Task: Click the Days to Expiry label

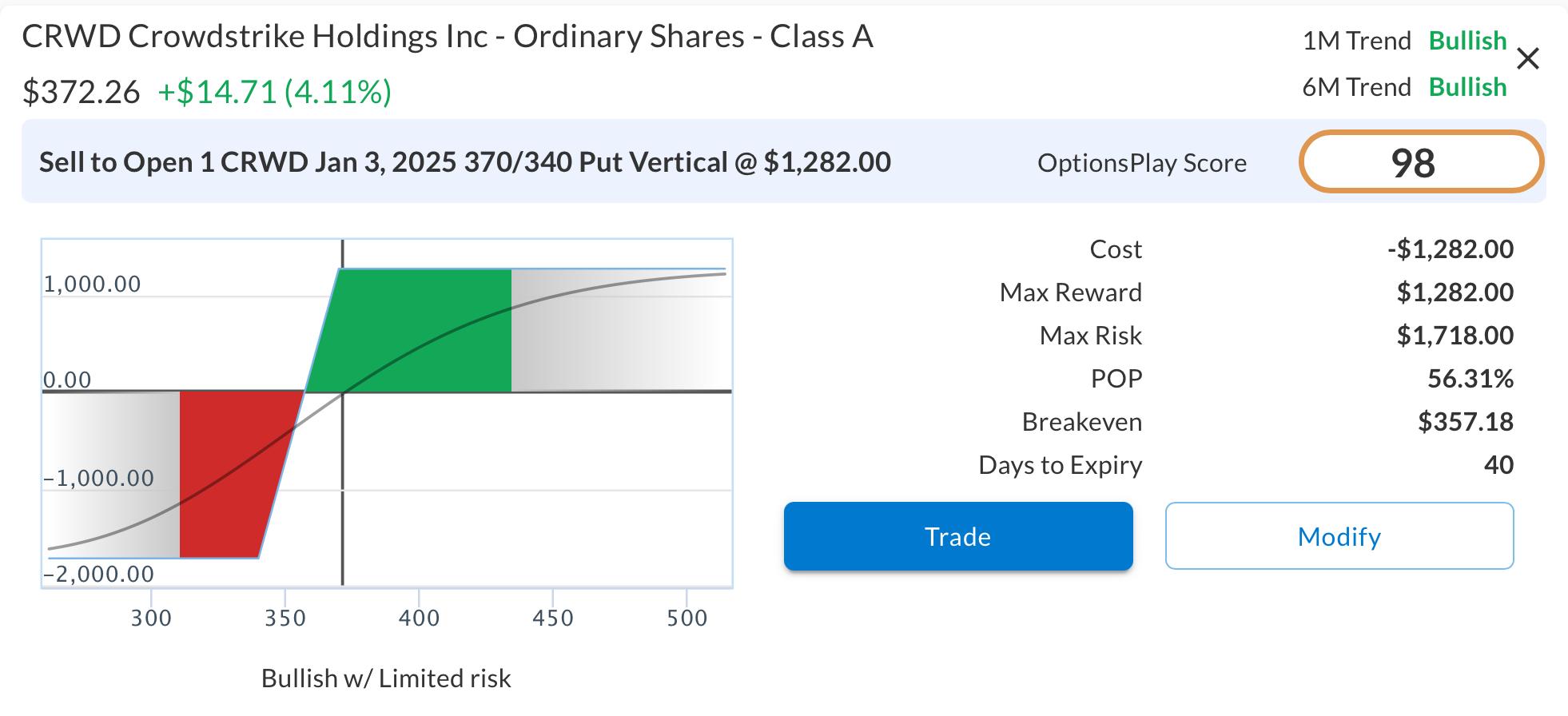Action: pos(1060,465)
